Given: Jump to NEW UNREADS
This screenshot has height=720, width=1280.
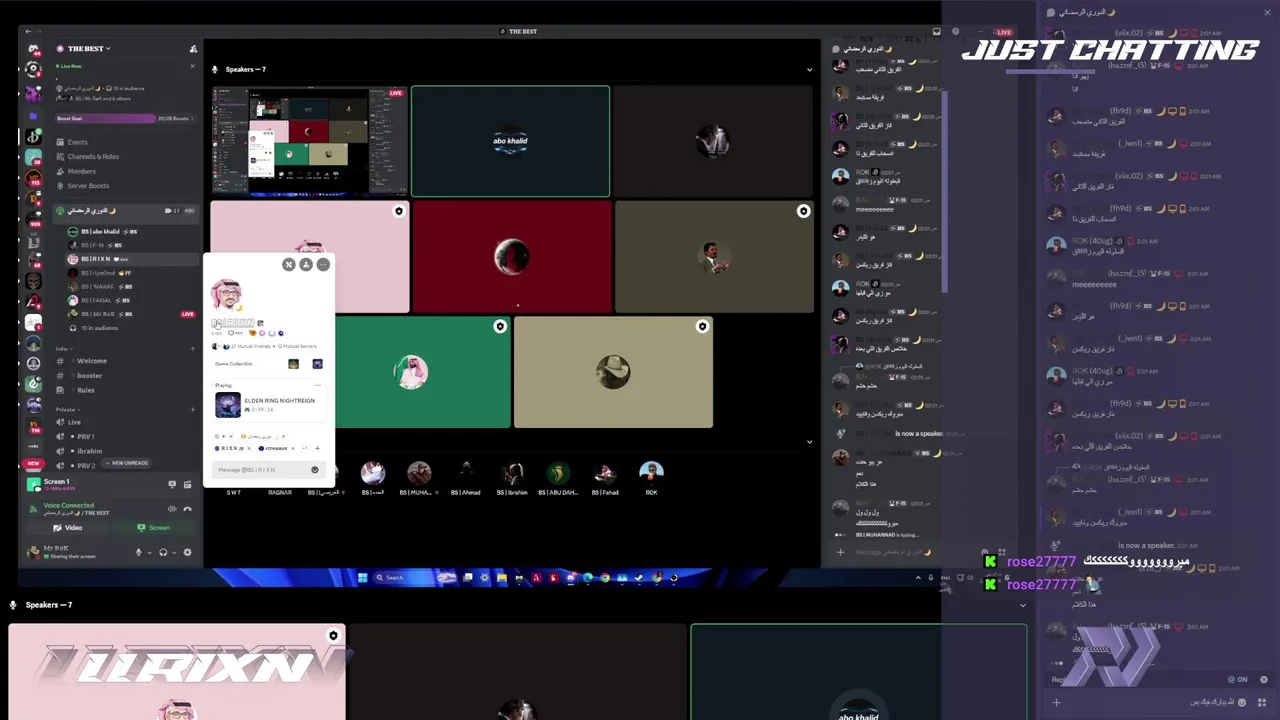Looking at the screenshot, I should pyautogui.click(x=126, y=463).
